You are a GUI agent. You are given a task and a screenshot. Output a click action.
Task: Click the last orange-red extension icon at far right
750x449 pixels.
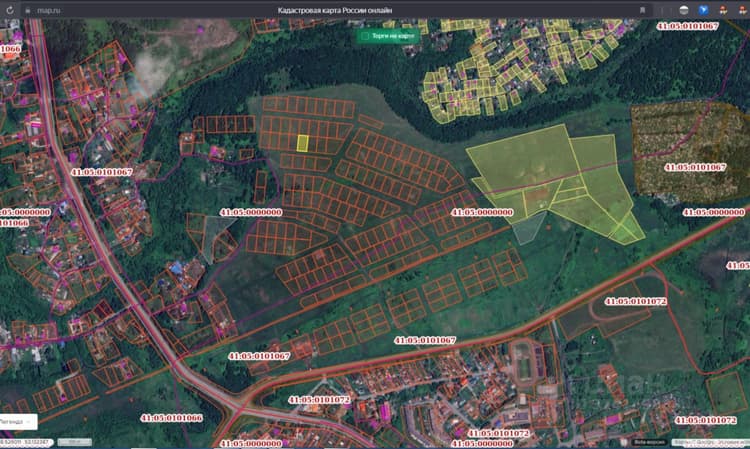[x=743, y=10]
